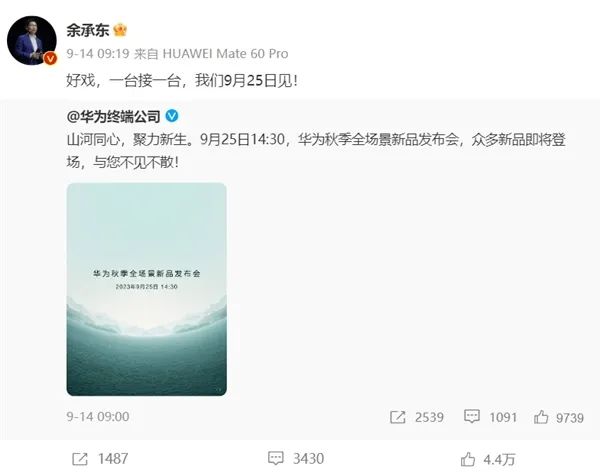
Task: Open the comments icon showing 3430
Action: [x=276, y=458]
